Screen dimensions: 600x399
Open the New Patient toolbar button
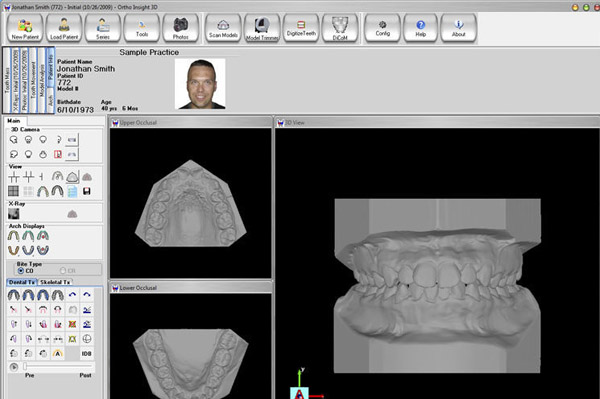pyautogui.click(x=25, y=28)
